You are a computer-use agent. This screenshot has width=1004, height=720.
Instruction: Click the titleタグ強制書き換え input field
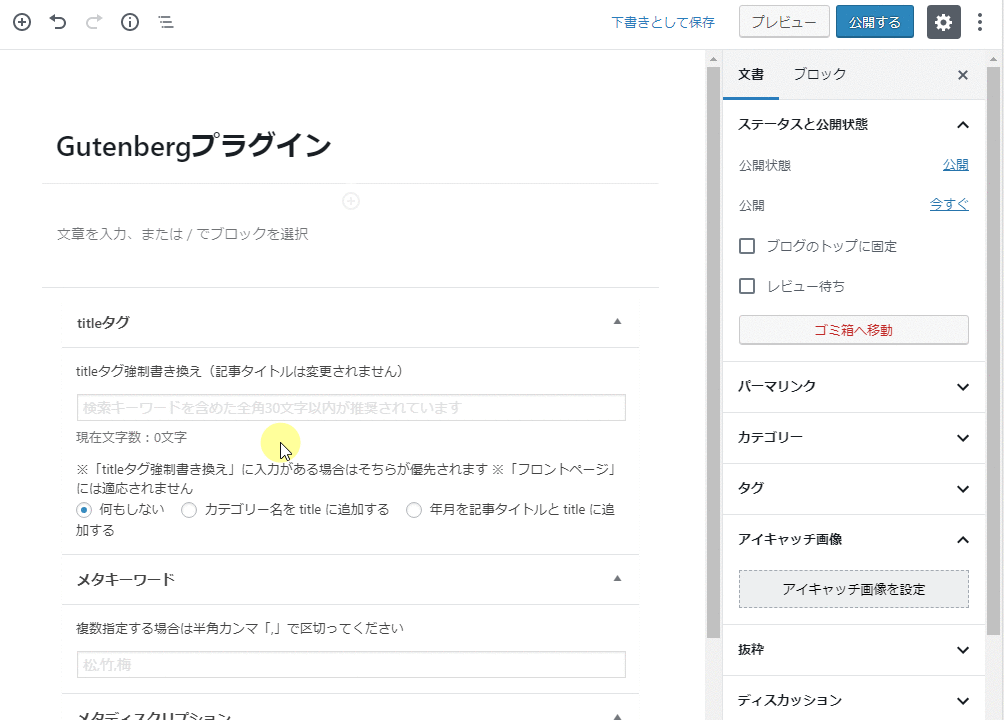click(351, 407)
